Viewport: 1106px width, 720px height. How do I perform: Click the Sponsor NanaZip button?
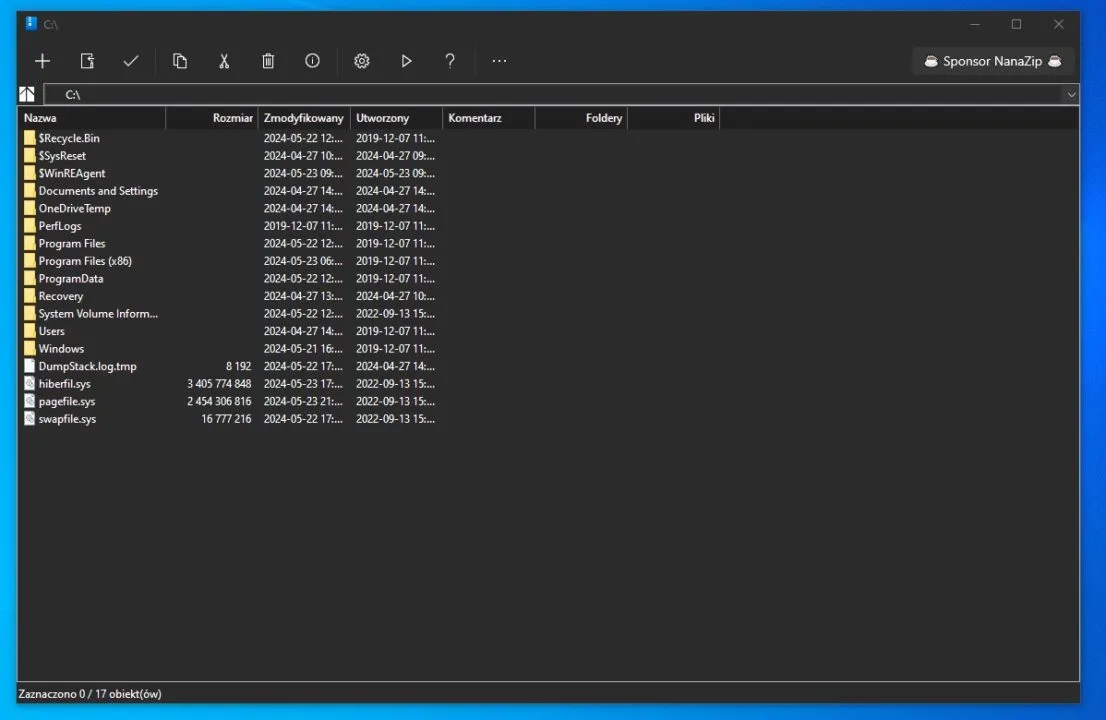(992, 61)
